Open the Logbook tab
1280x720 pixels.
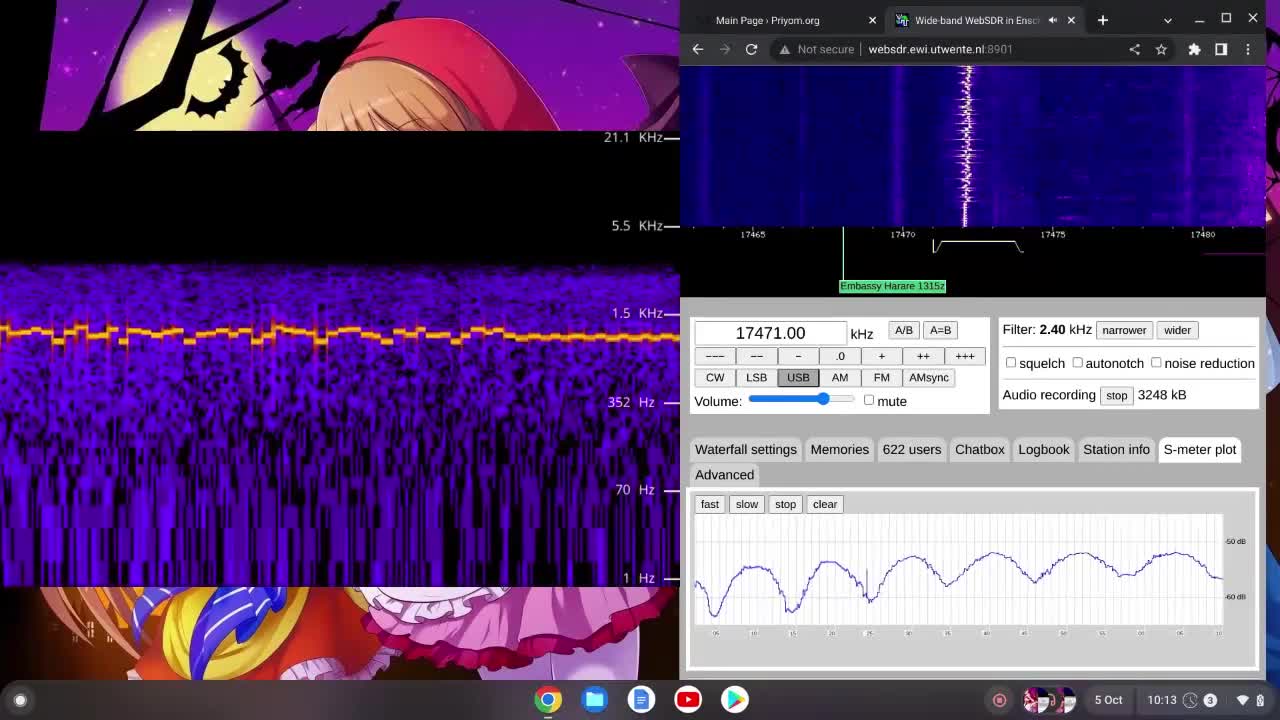click(x=1044, y=449)
